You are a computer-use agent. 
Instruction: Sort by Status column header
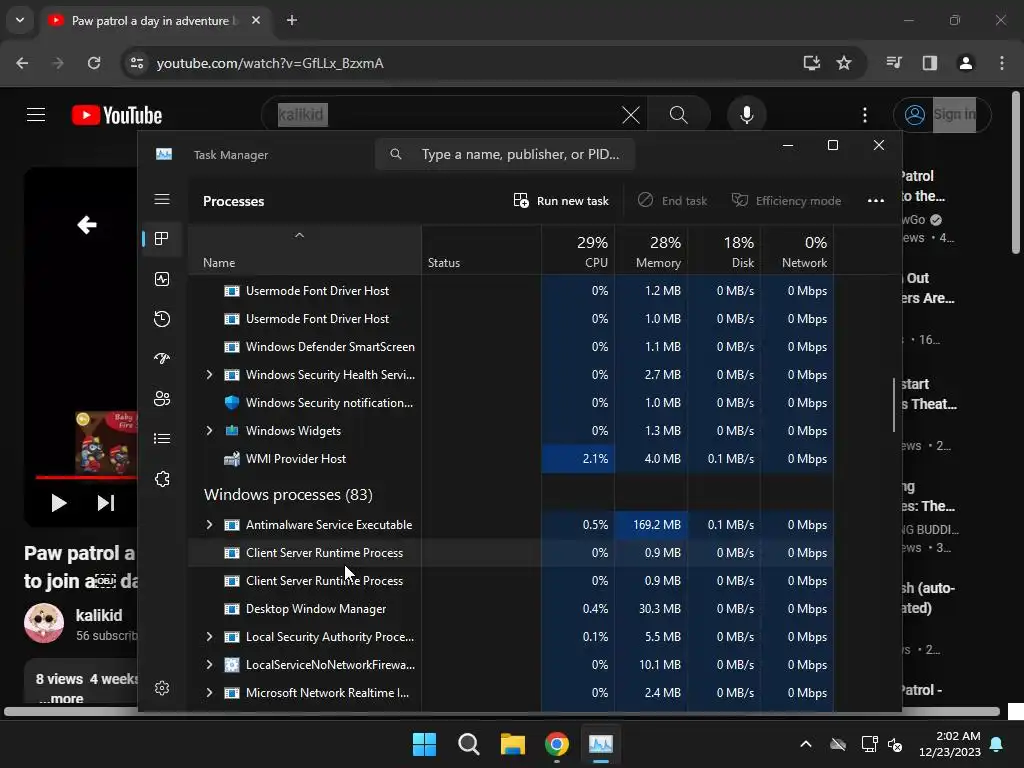[481, 250]
